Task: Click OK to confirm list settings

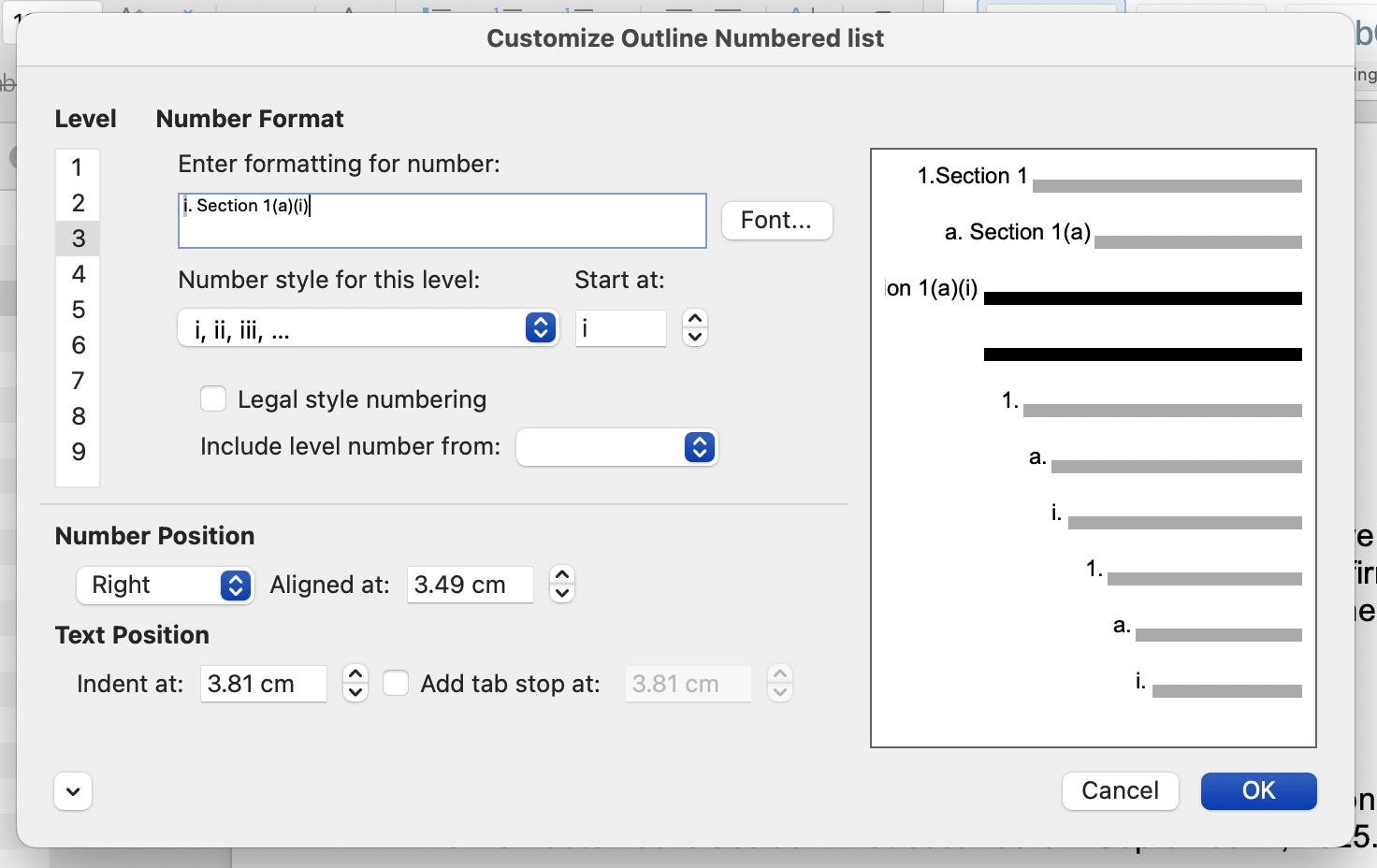Action: [1258, 791]
